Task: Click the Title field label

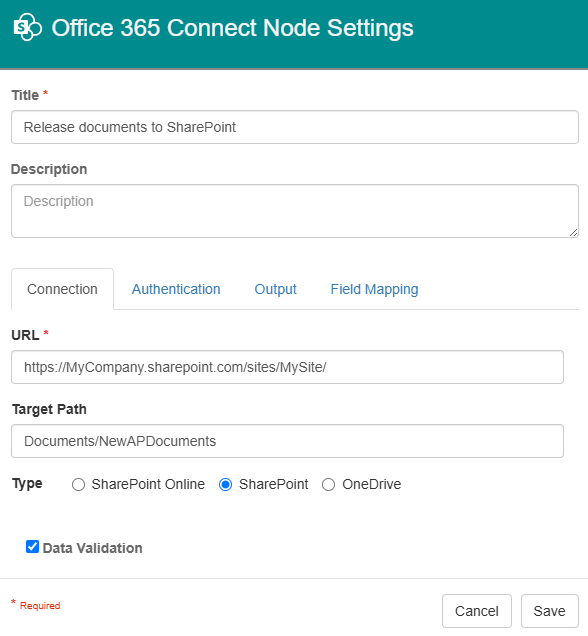Action: coord(25,95)
